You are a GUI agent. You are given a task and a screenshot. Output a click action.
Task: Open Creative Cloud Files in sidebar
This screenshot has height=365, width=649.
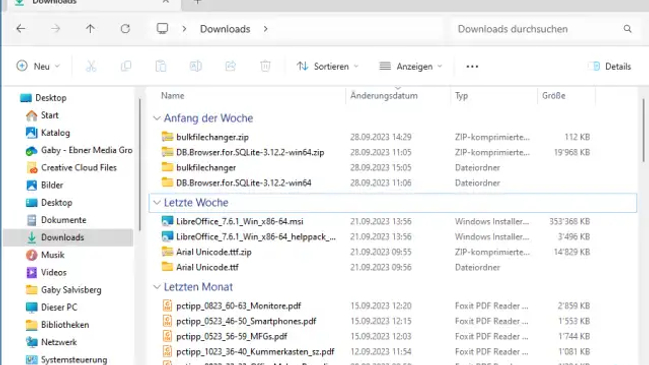(71, 168)
